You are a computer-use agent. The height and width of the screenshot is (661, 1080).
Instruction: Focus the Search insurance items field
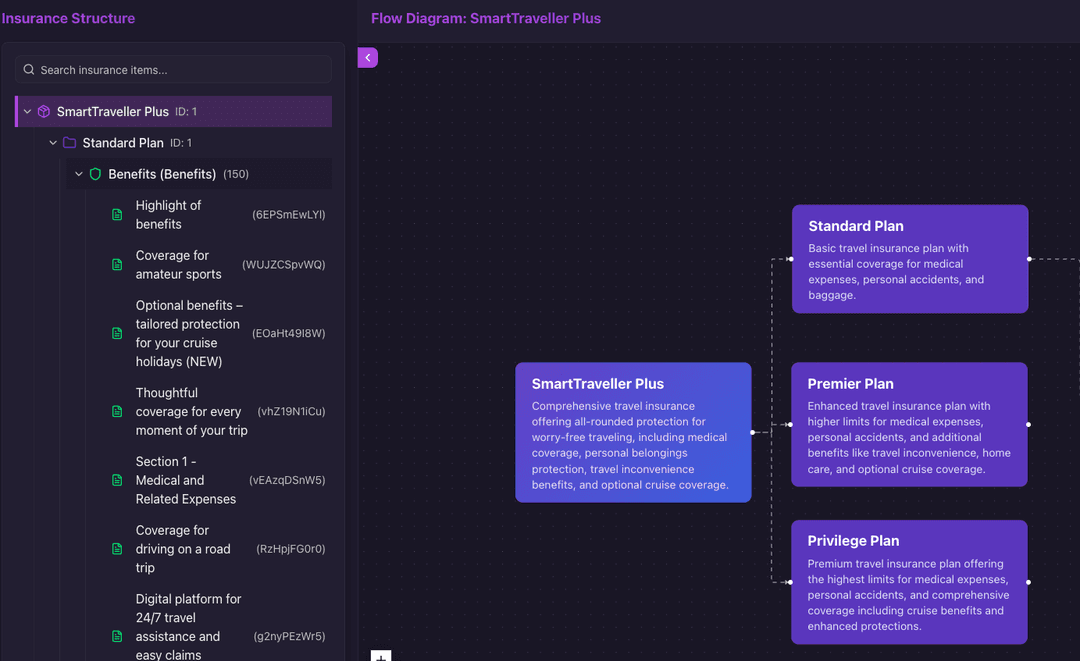click(180, 70)
